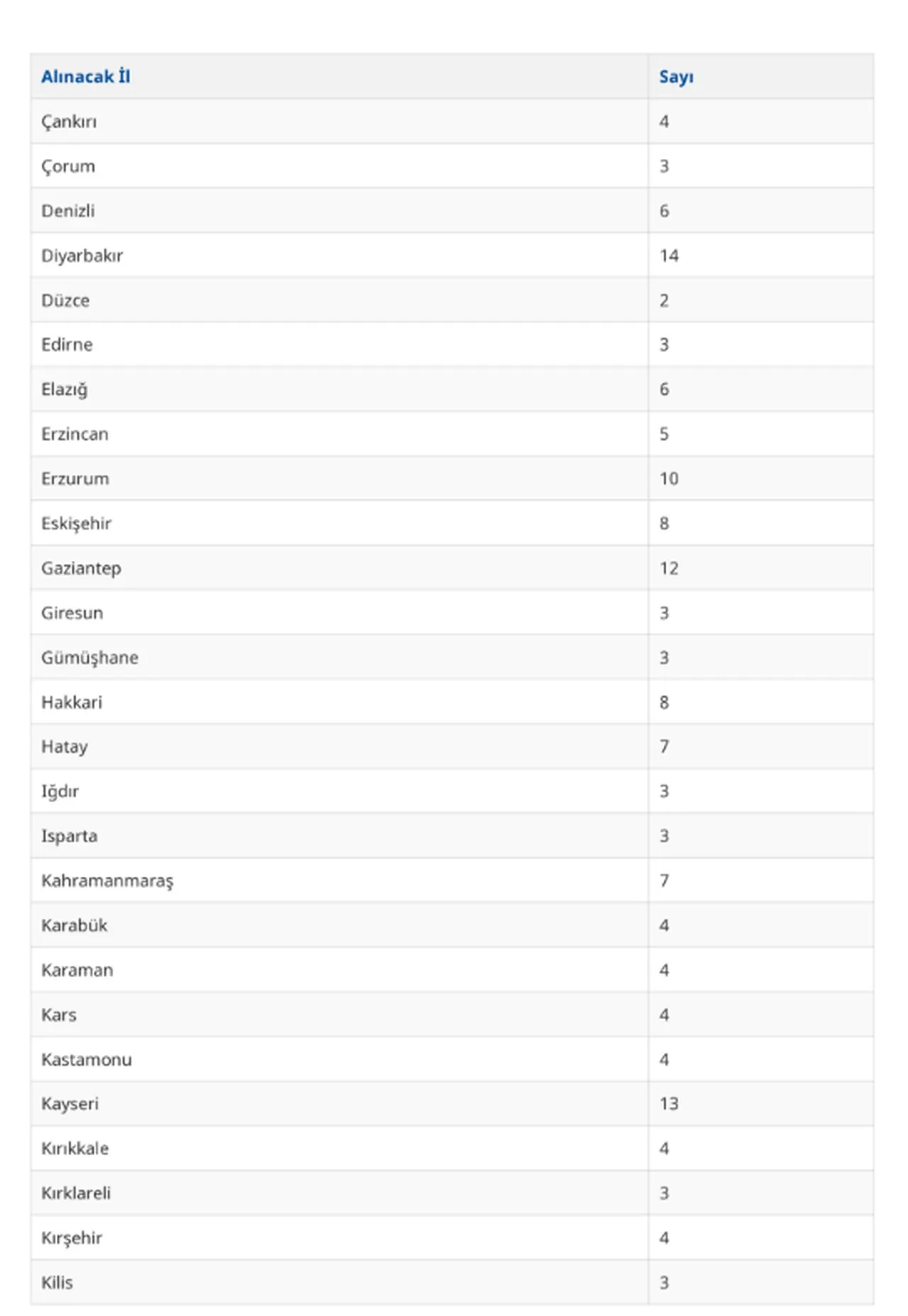This screenshot has width=908, height=1316.
Task: Click the Kilis row at bottom
Action: (x=452, y=1282)
